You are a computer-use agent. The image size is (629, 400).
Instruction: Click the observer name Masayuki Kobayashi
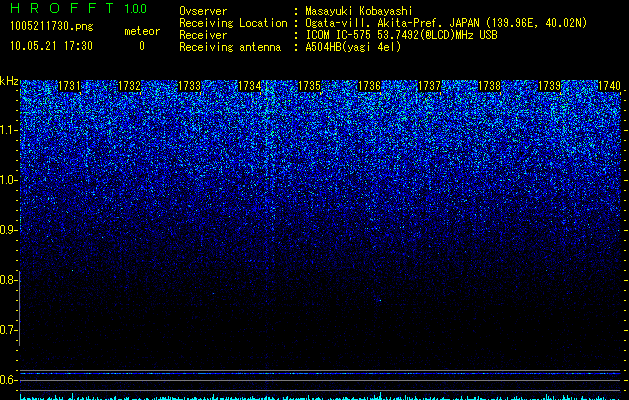(359, 11)
